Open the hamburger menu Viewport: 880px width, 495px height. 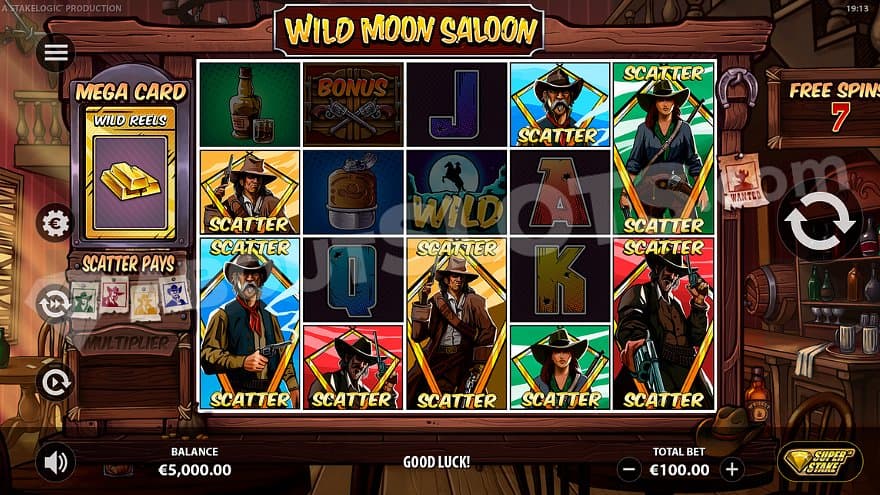[x=55, y=53]
